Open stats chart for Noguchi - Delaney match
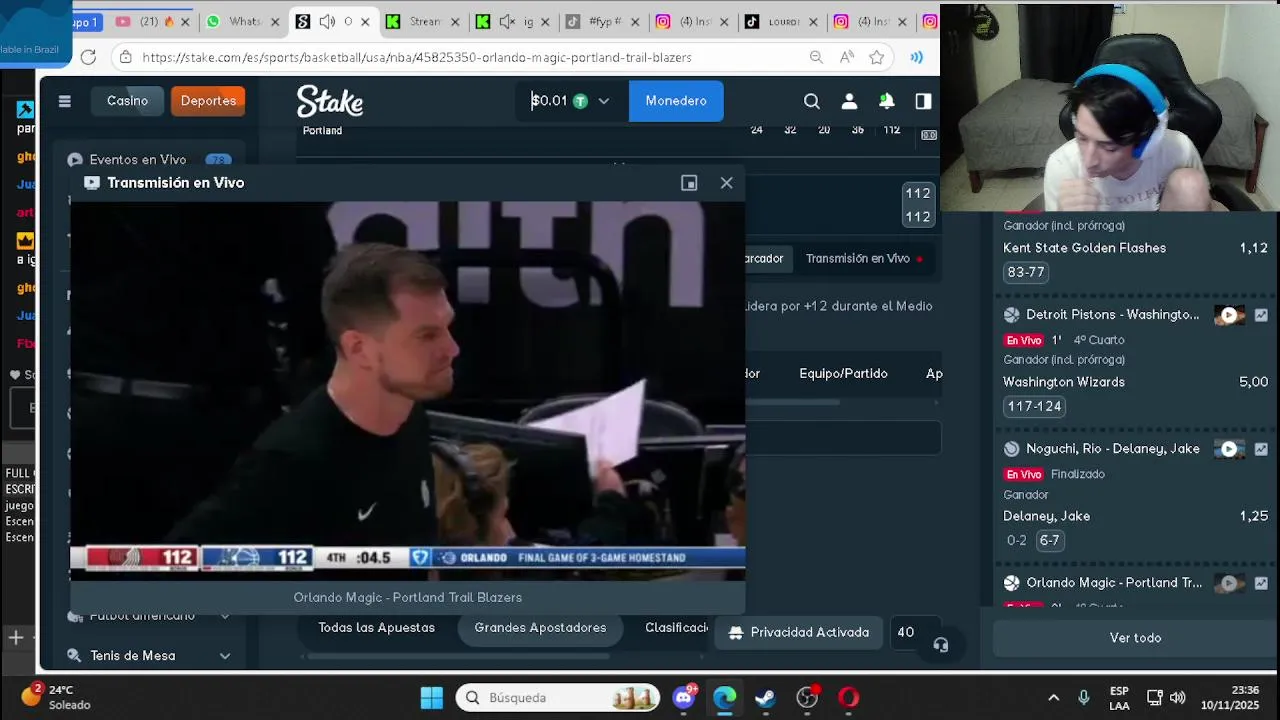This screenshot has width=1280, height=720. tap(1261, 449)
